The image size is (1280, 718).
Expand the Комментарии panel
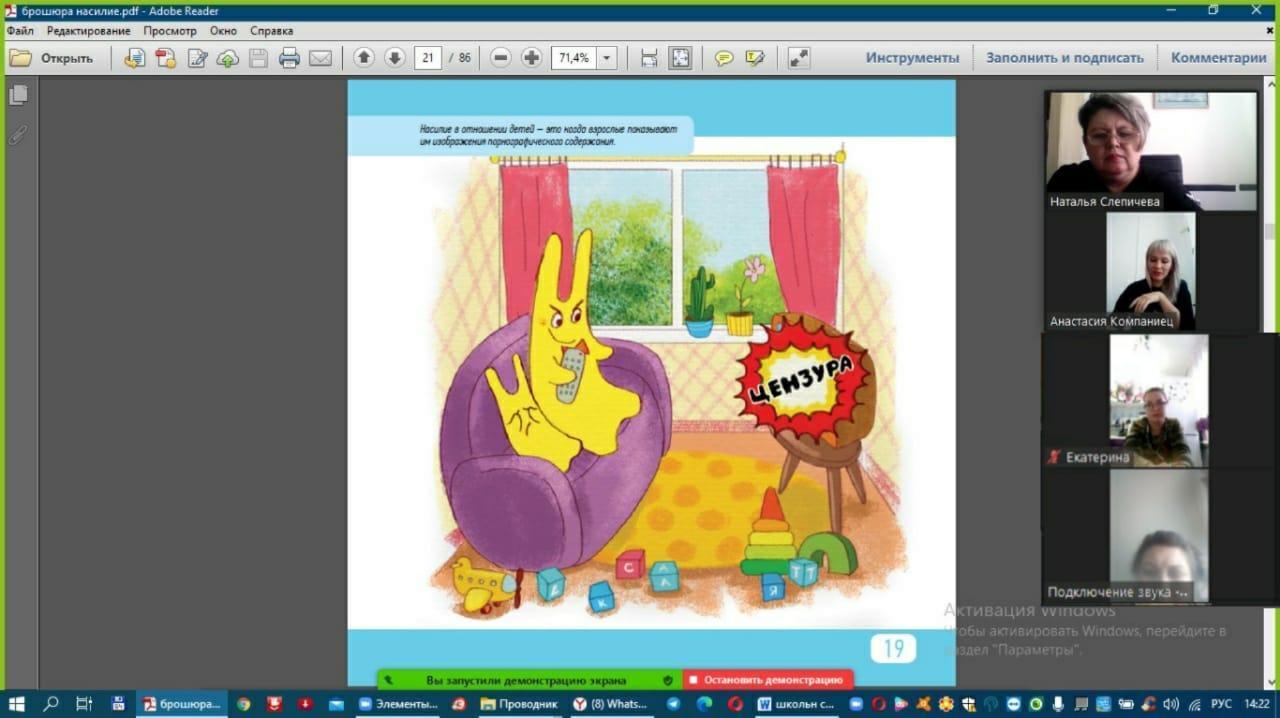(1218, 58)
